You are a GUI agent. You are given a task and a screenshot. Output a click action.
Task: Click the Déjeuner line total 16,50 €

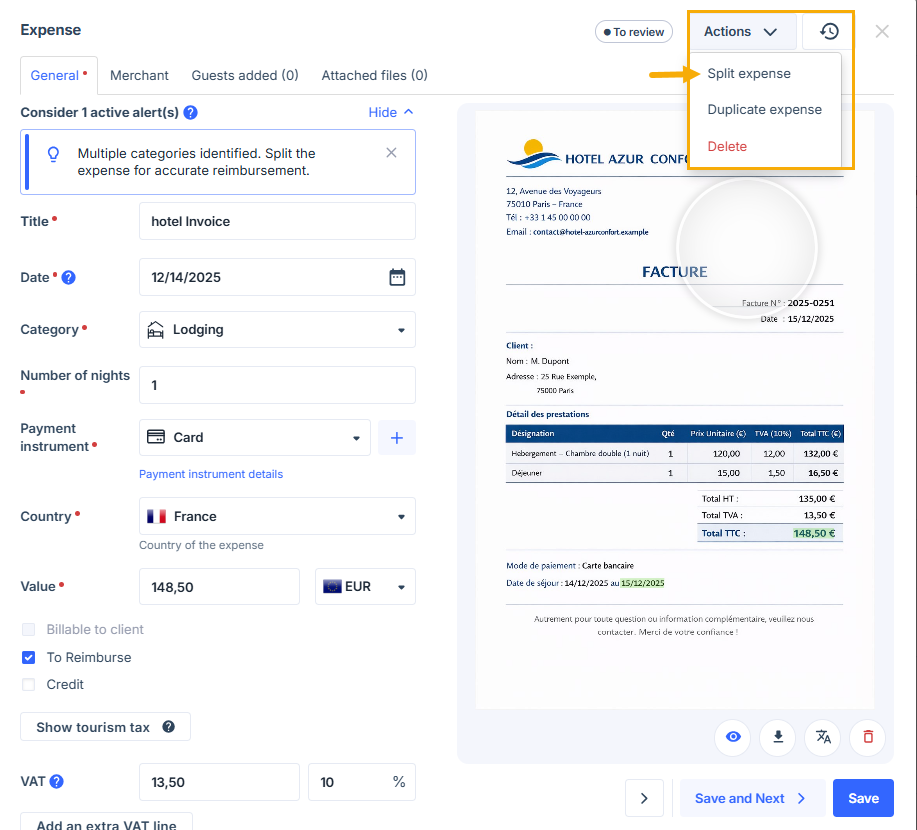823,473
